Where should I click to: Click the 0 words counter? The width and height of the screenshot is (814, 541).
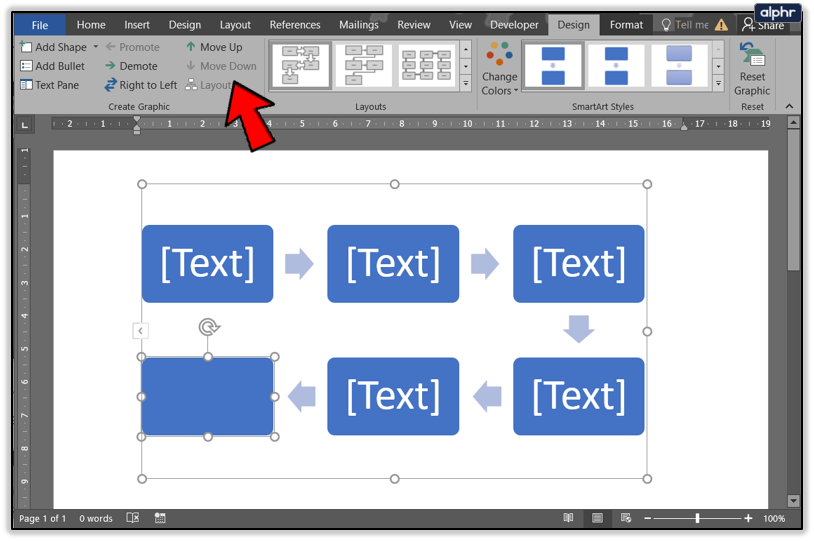(96, 519)
